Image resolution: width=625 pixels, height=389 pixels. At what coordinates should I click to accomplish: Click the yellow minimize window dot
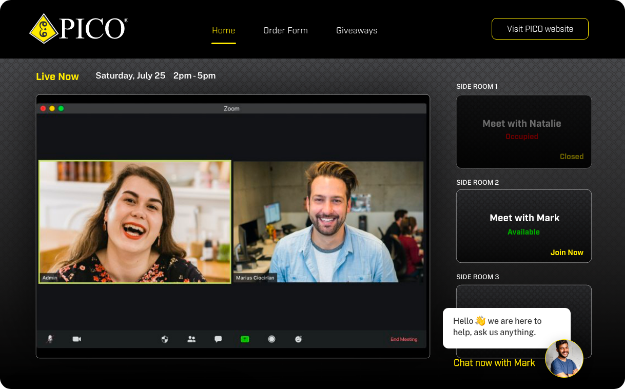pos(52,108)
